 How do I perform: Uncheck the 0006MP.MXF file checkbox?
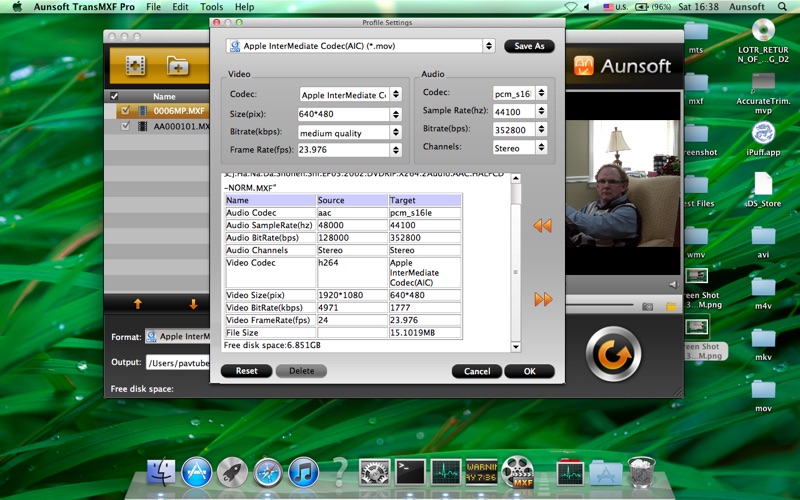pyautogui.click(x=124, y=111)
